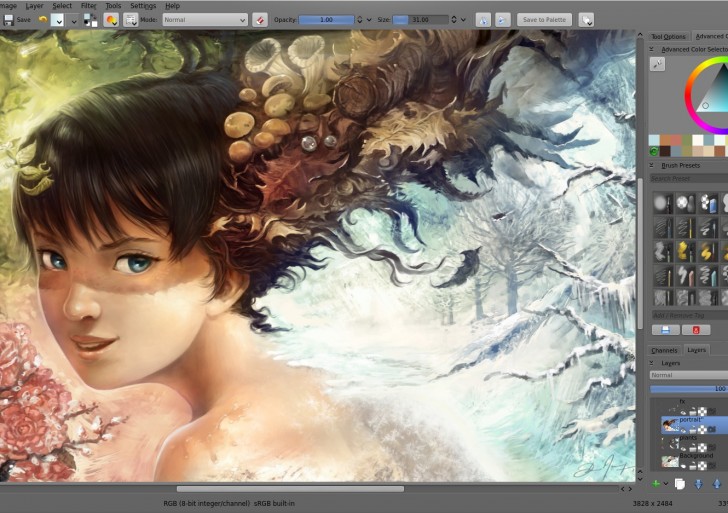Open the blending Mode dropdown
The height and width of the screenshot is (513, 728).
coord(204,19)
